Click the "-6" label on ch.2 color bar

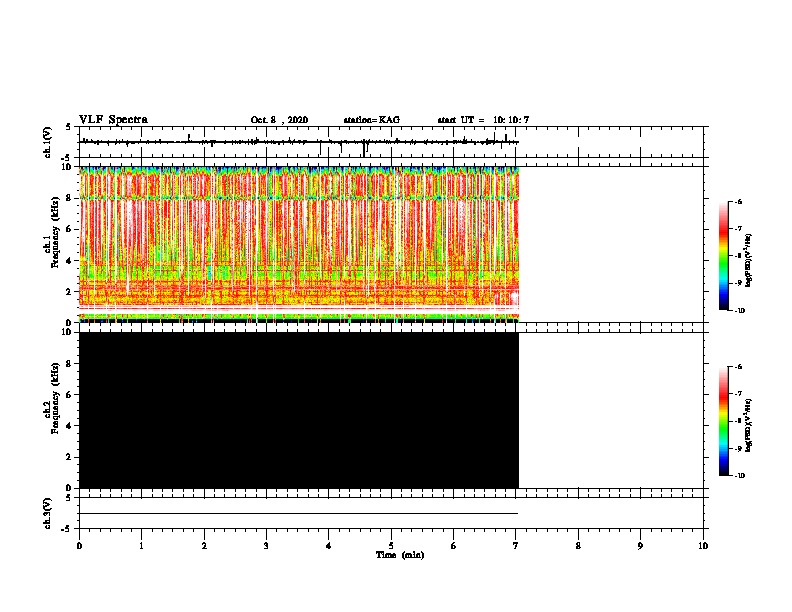tap(738, 367)
